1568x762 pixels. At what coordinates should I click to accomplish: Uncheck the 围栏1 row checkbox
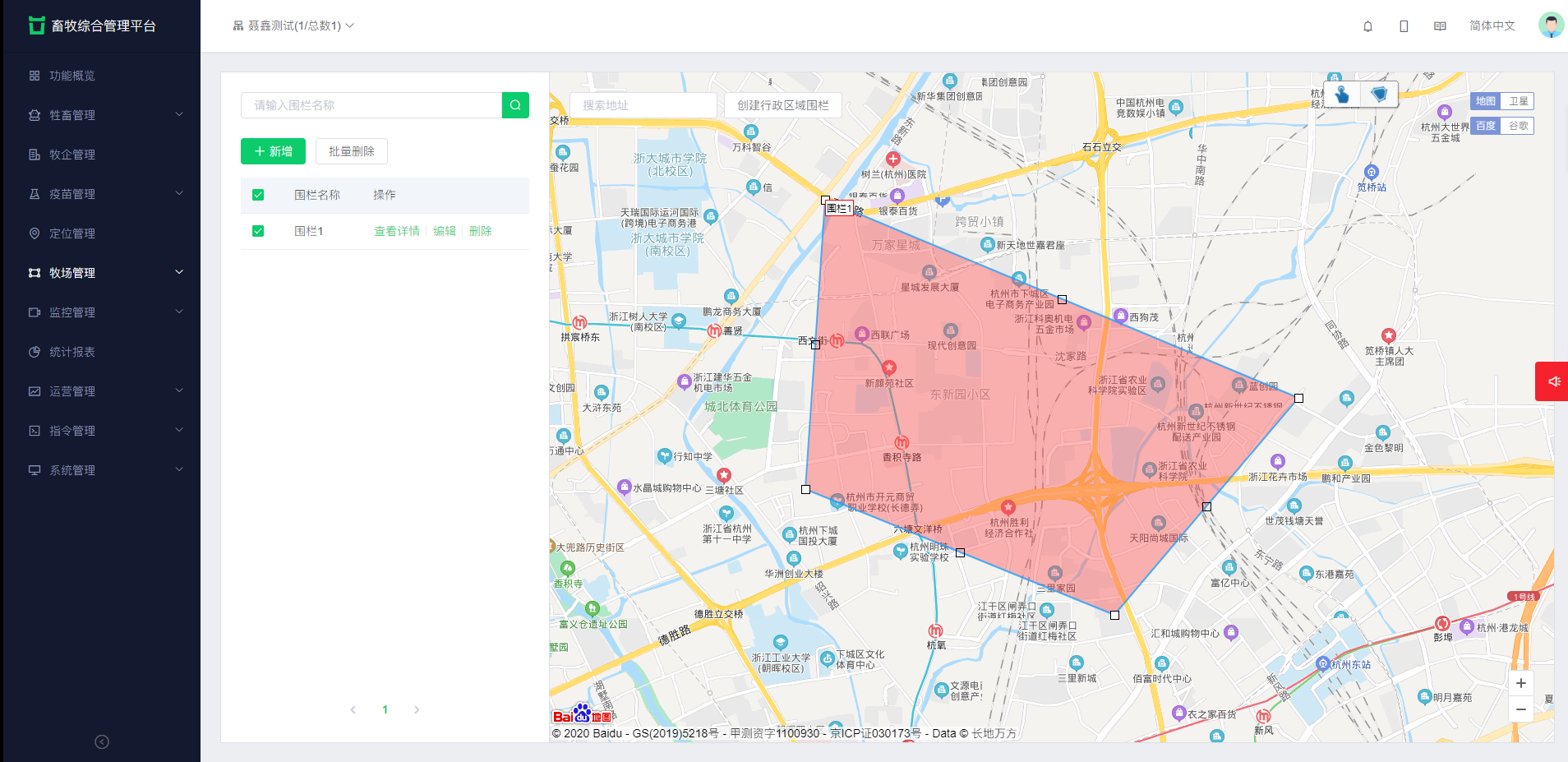(x=258, y=231)
